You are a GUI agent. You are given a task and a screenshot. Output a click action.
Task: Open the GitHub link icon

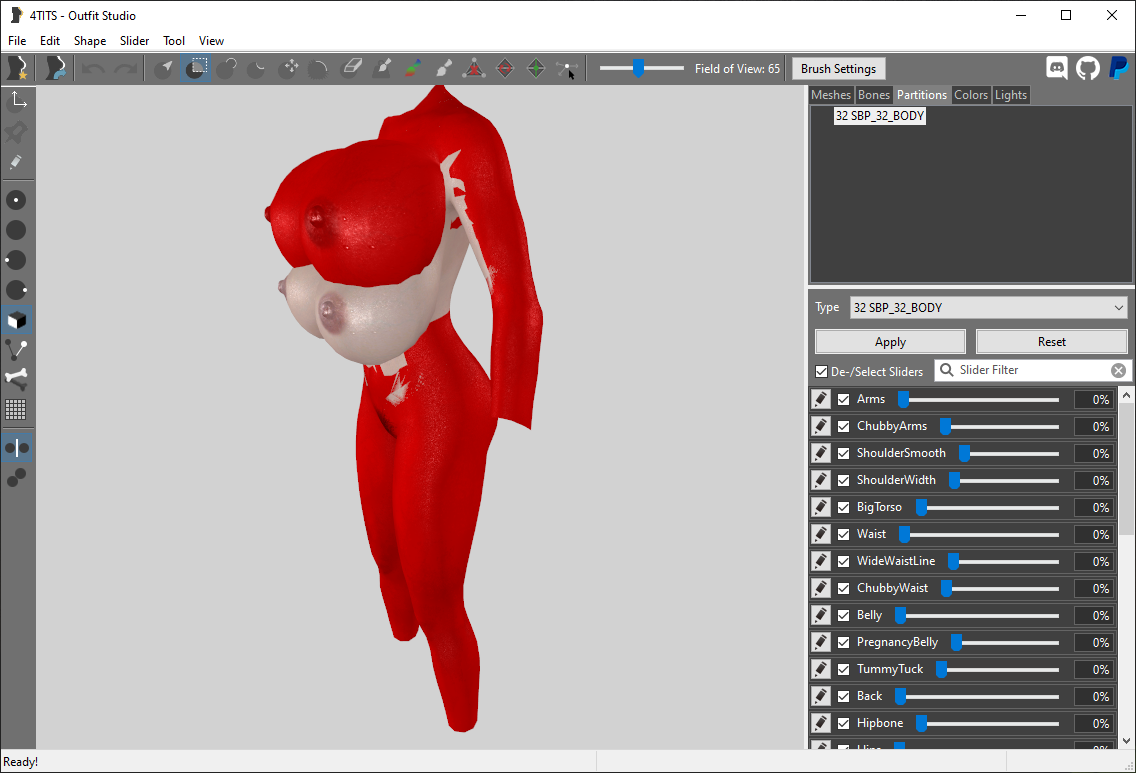coord(1087,68)
